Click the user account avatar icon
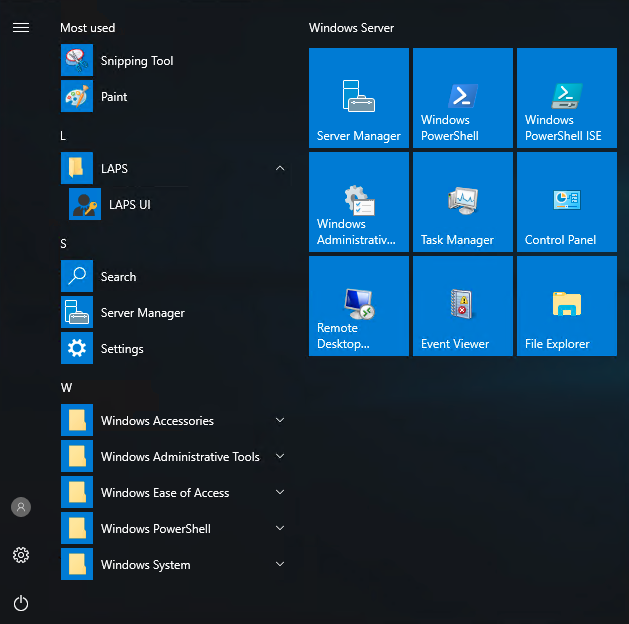The image size is (629, 624). pyautogui.click(x=21, y=507)
